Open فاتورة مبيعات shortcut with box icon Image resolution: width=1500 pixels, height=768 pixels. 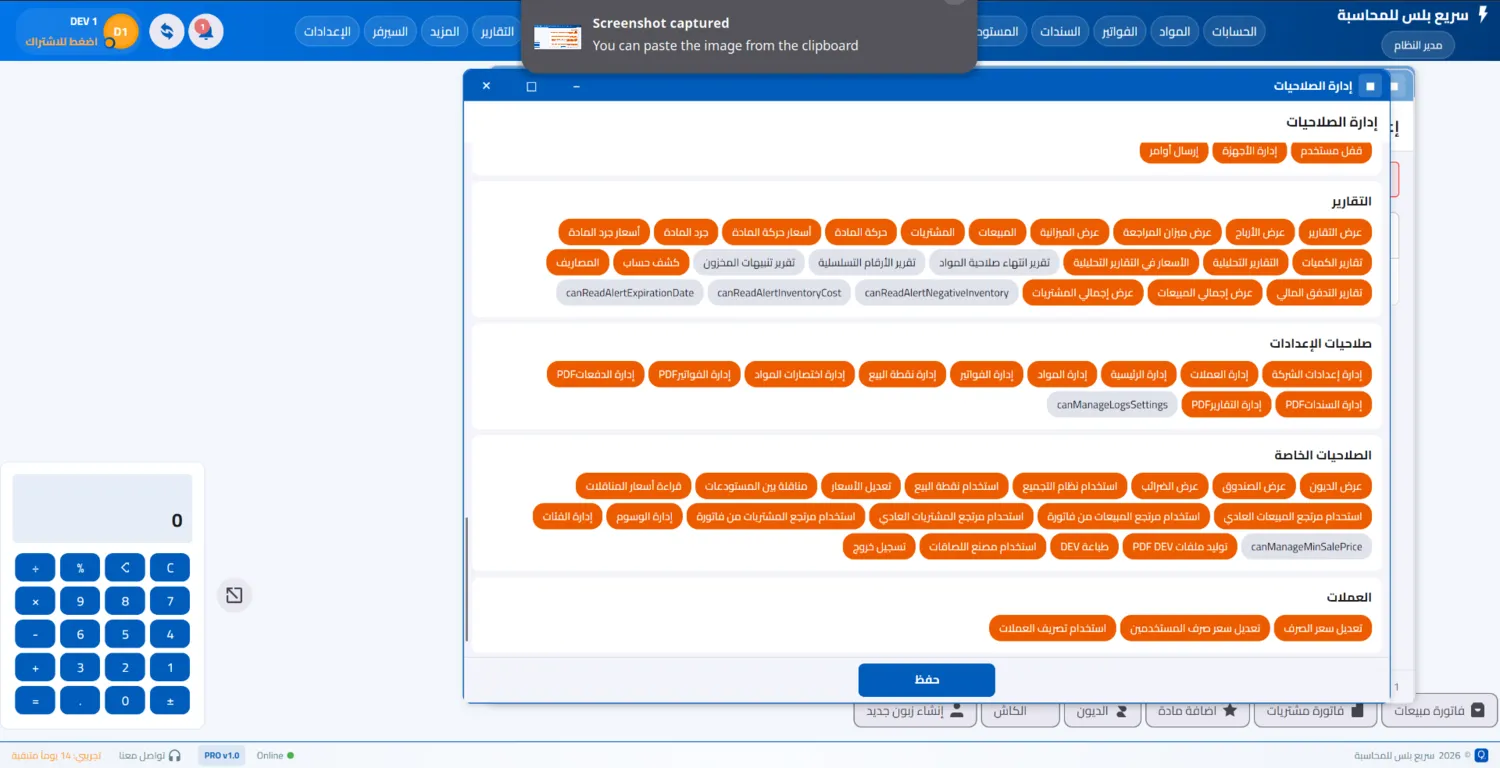[1438, 711]
